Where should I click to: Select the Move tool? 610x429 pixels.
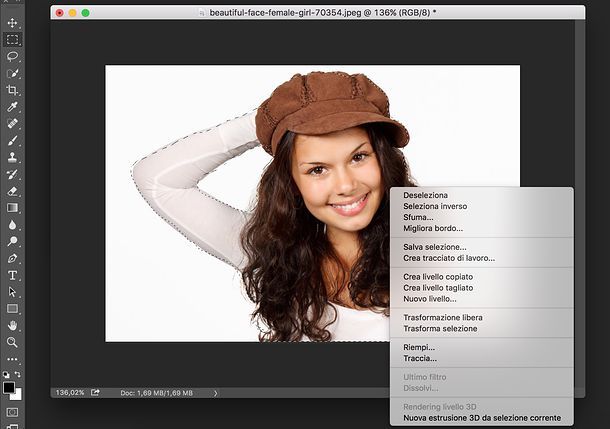[x=13, y=22]
